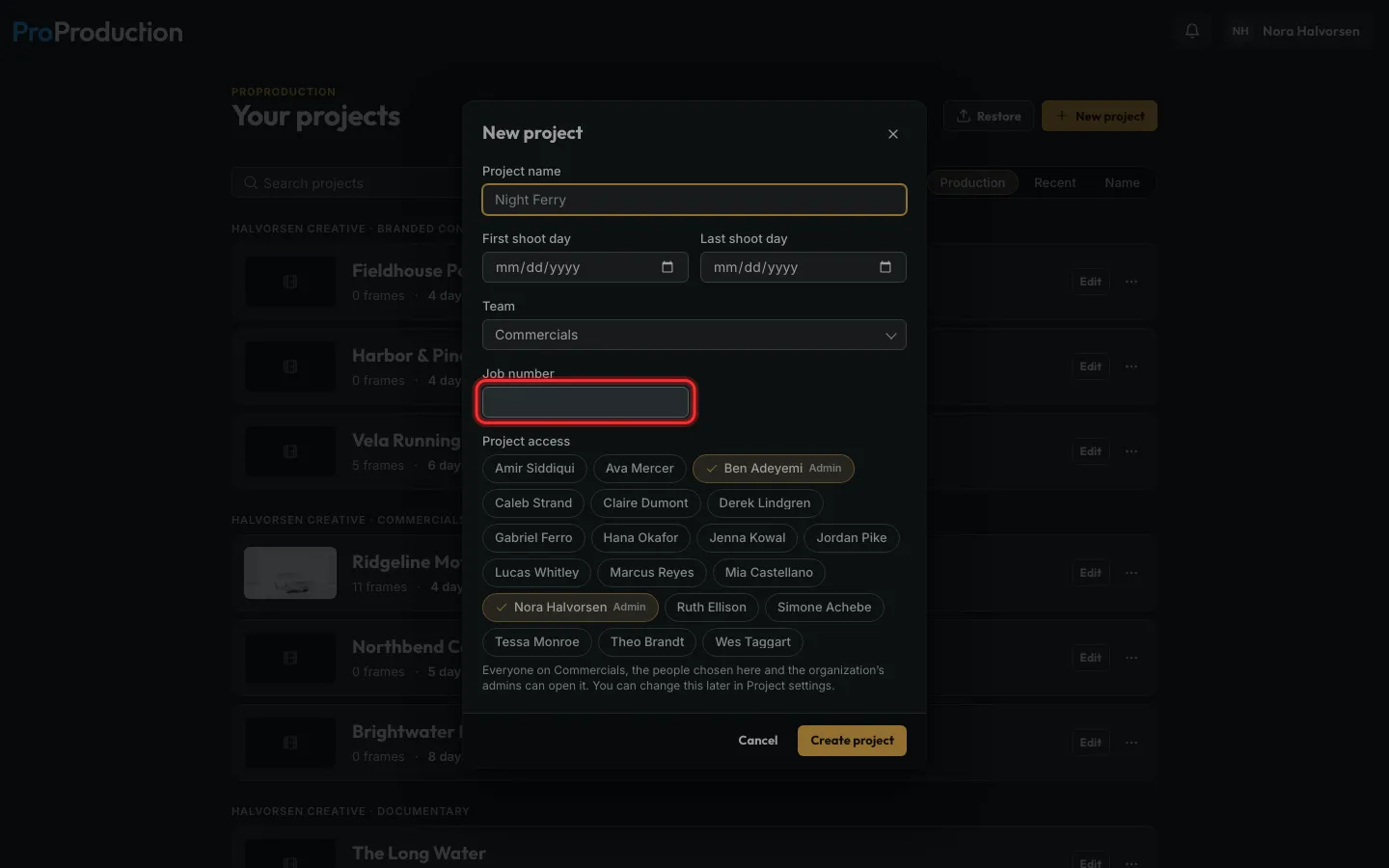The width and height of the screenshot is (1389, 868).
Task: Switch to the Recent sort tab
Action: coord(1054,183)
